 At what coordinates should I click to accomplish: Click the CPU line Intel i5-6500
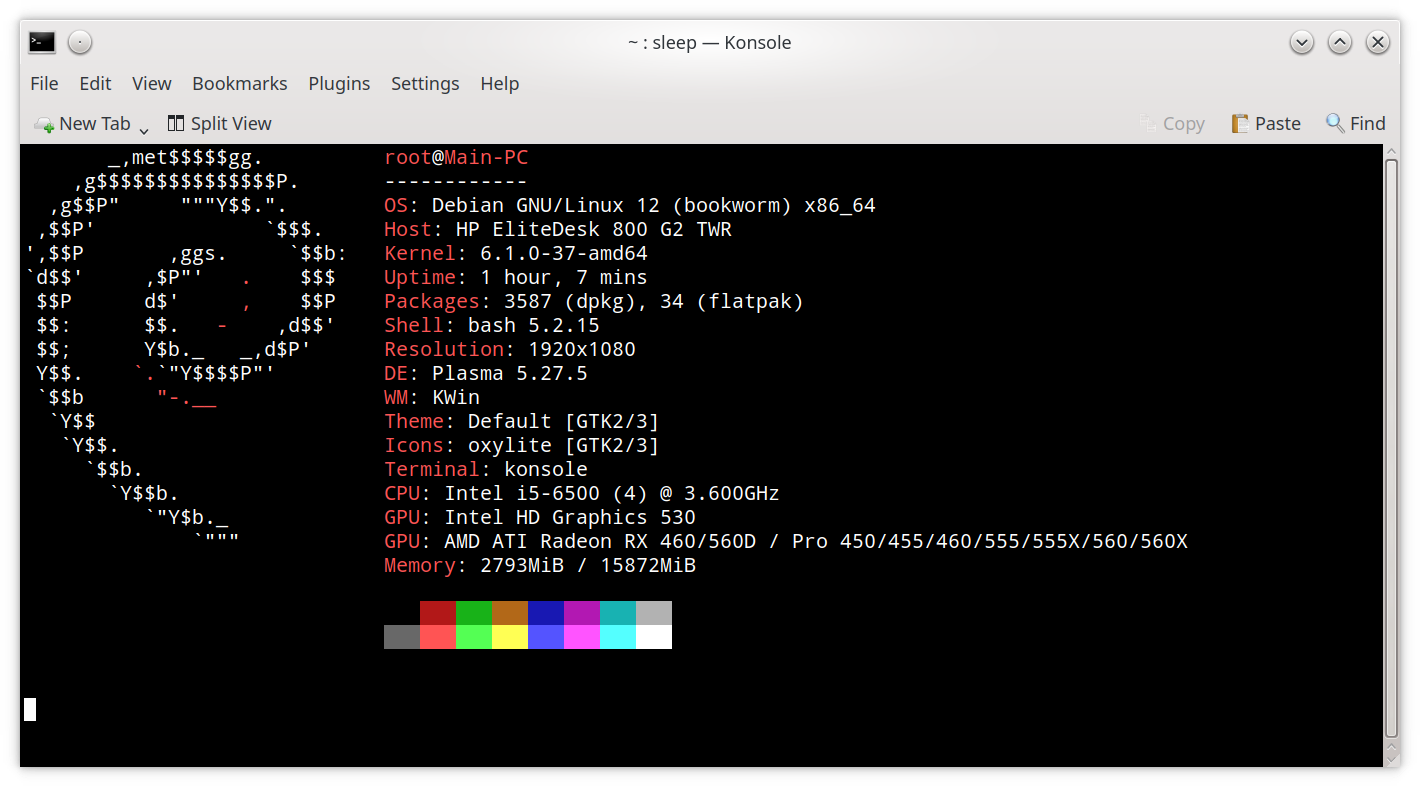(582, 493)
